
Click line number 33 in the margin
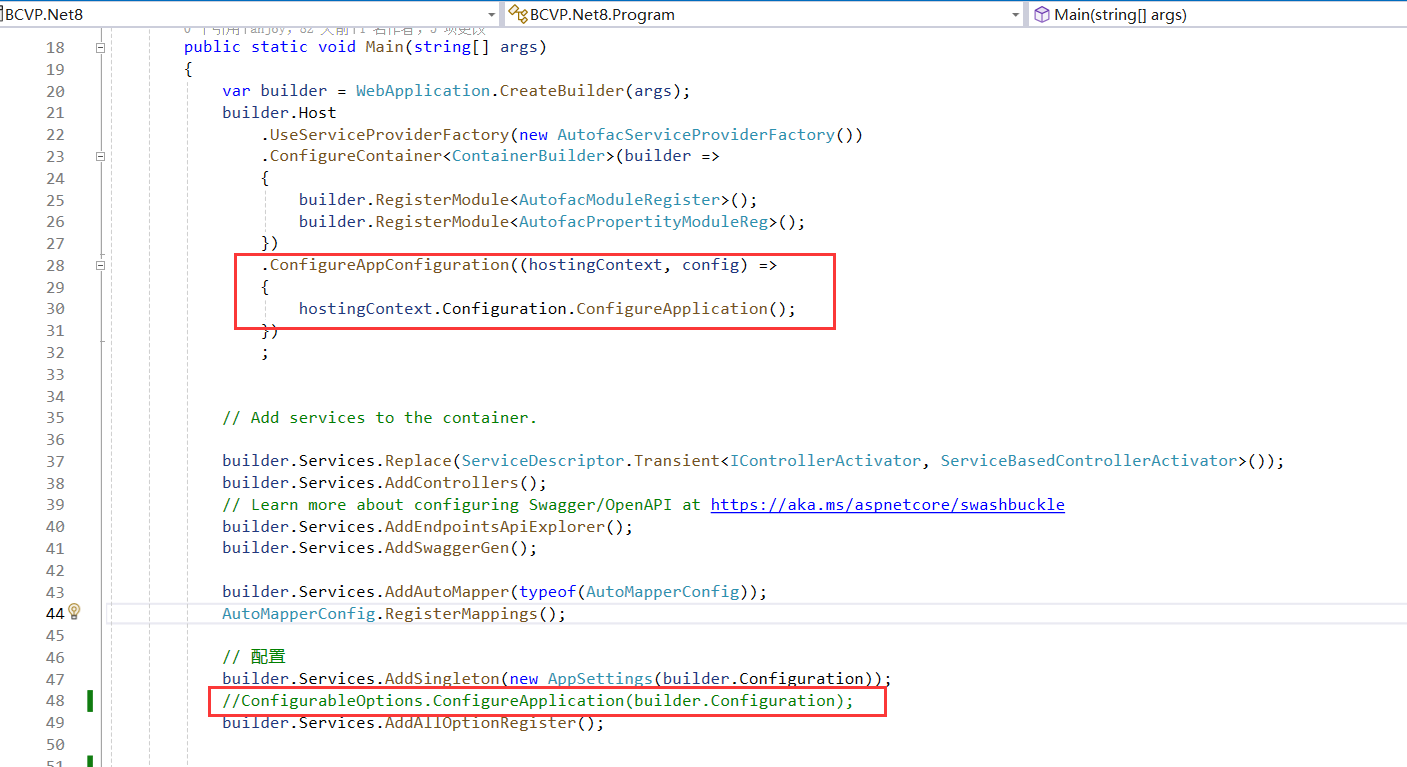[55, 374]
